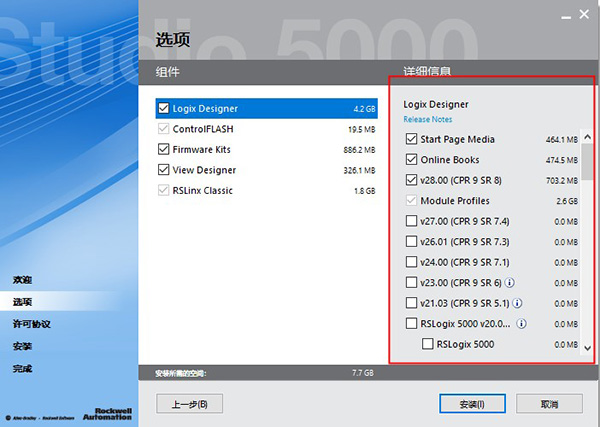Open info icon beside RSLogix 5000 v20.0
Viewport: 600px width, 427px height.
[x=521, y=324]
